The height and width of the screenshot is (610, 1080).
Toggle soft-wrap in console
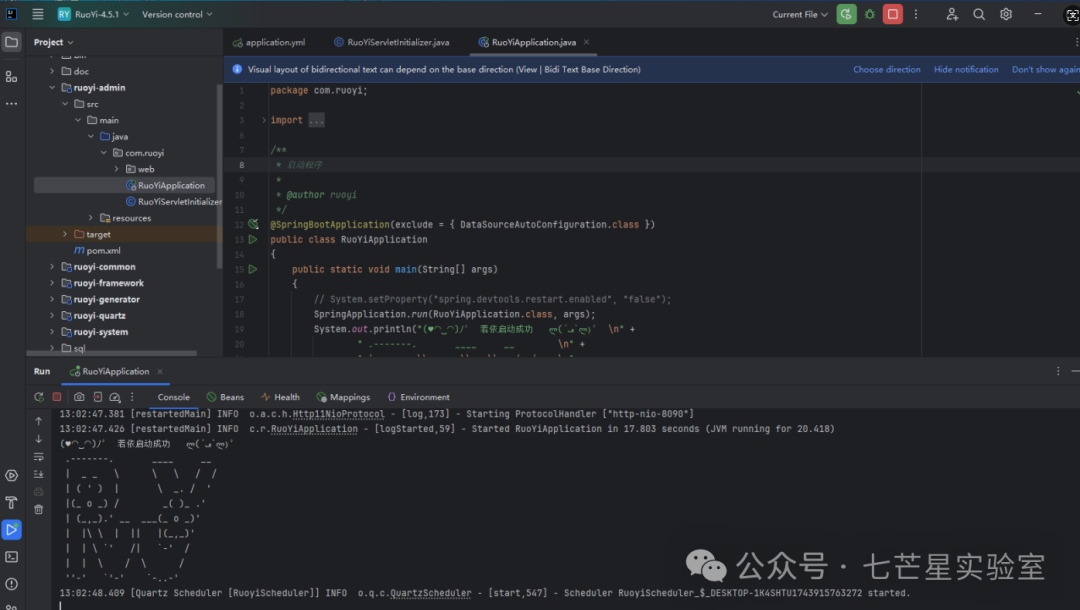pos(39,456)
